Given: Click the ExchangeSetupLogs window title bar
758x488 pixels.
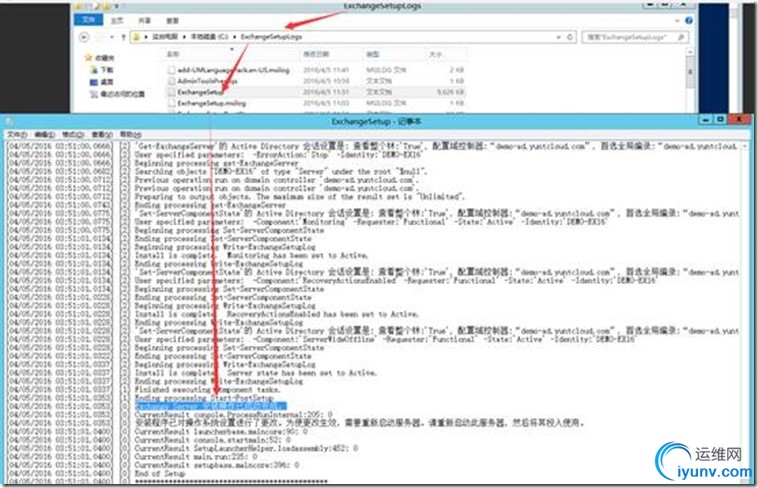Looking at the screenshot, I should (382, 6).
